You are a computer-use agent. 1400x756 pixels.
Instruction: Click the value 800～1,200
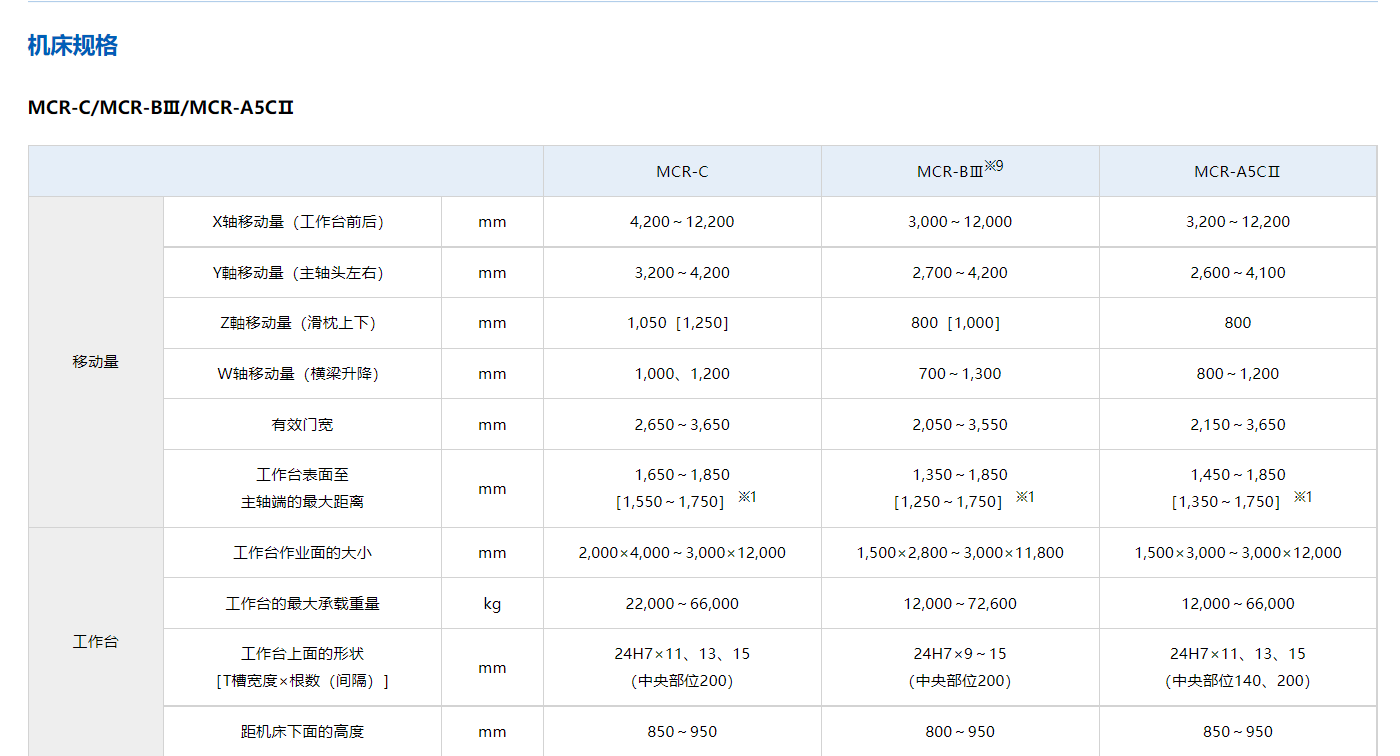[x=1238, y=373]
